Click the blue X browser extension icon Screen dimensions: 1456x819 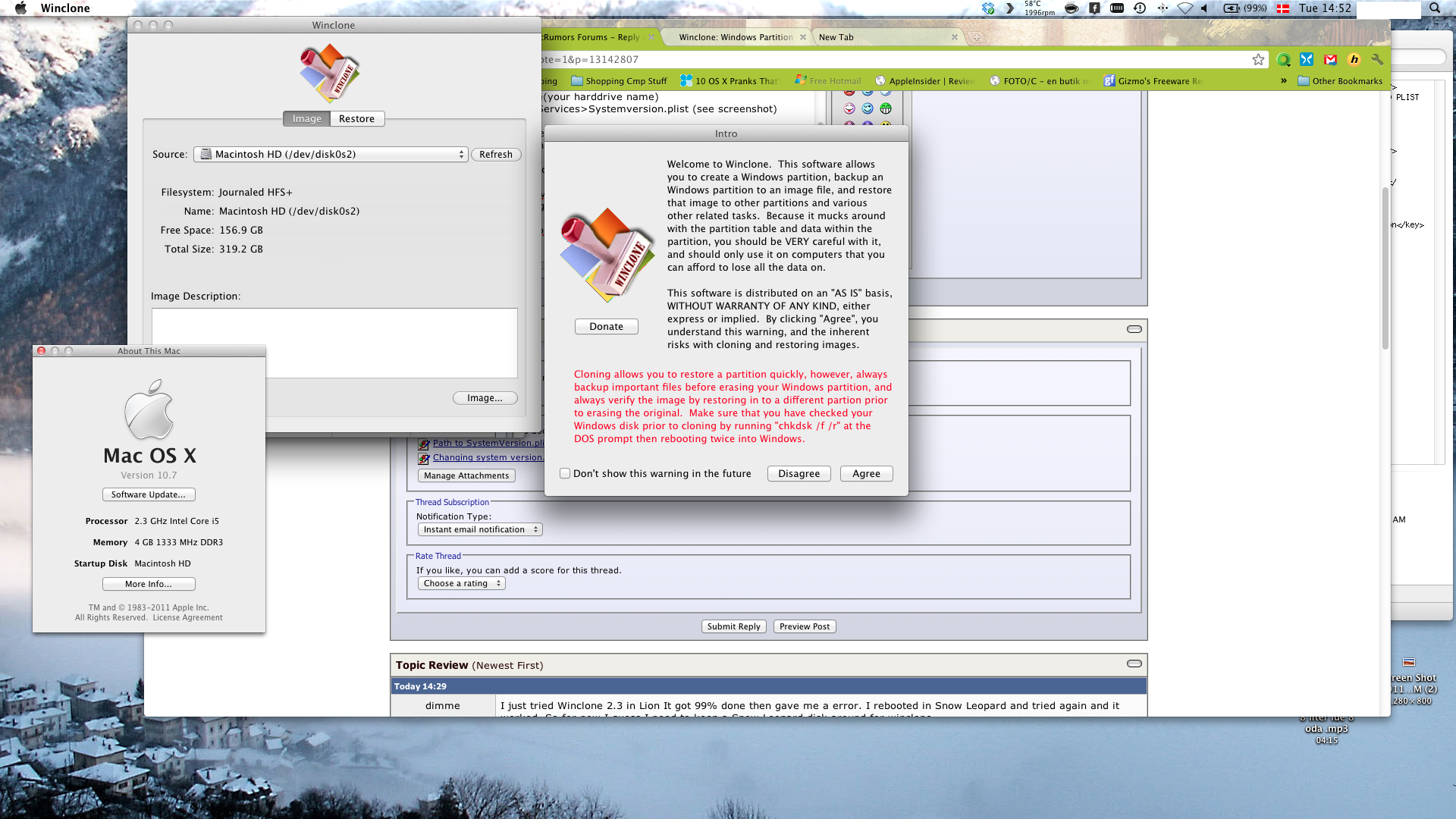click(x=1307, y=59)
